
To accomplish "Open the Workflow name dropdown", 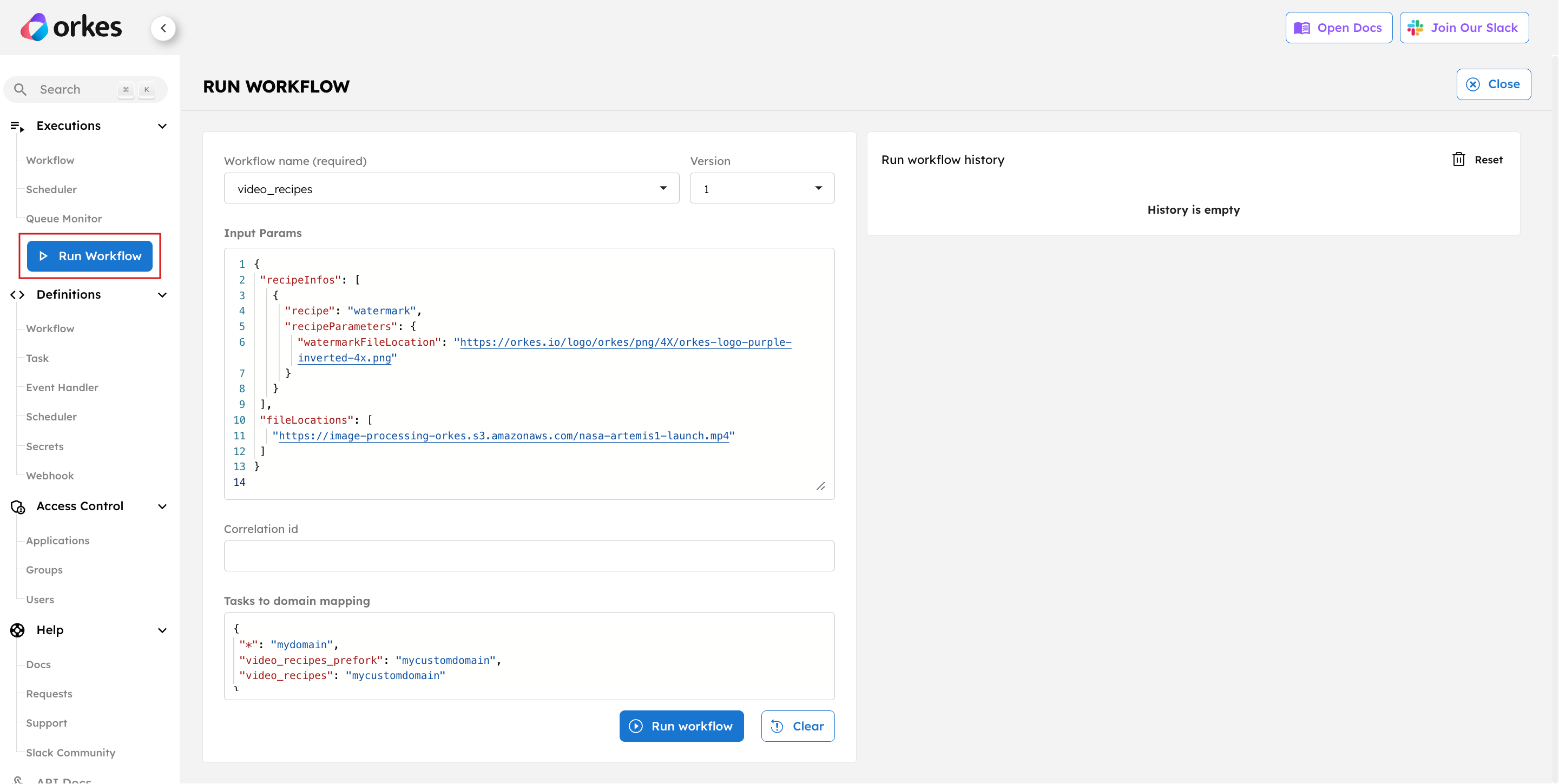I will tap(451, 188).
